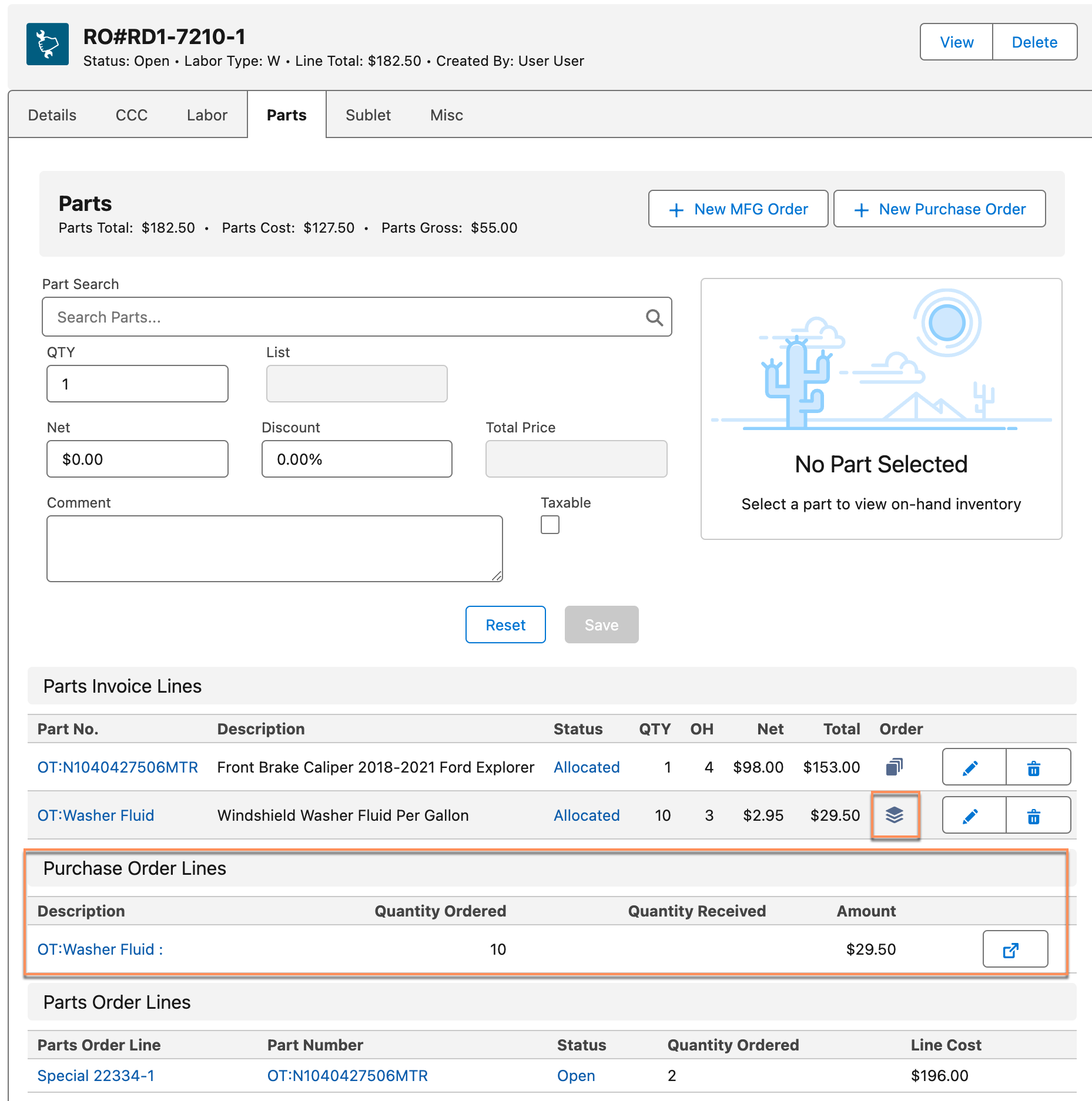Image resolution: width=1092 pixels, height=1101 pixels.
Task: Open Washer Fluid purchase order in new window
Action: (1015, 949)
